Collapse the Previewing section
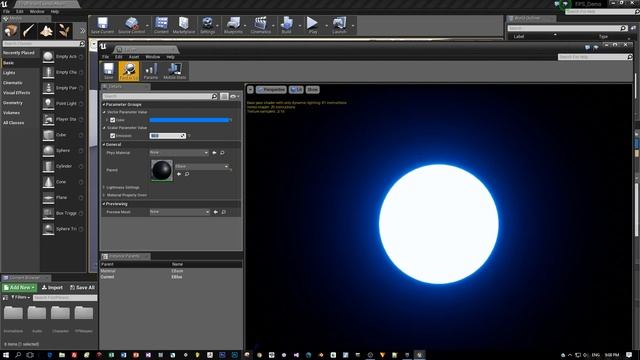Image resolution: width=640 pixels, height=360 pixels. pyautogui.click(x=104, y=204)
